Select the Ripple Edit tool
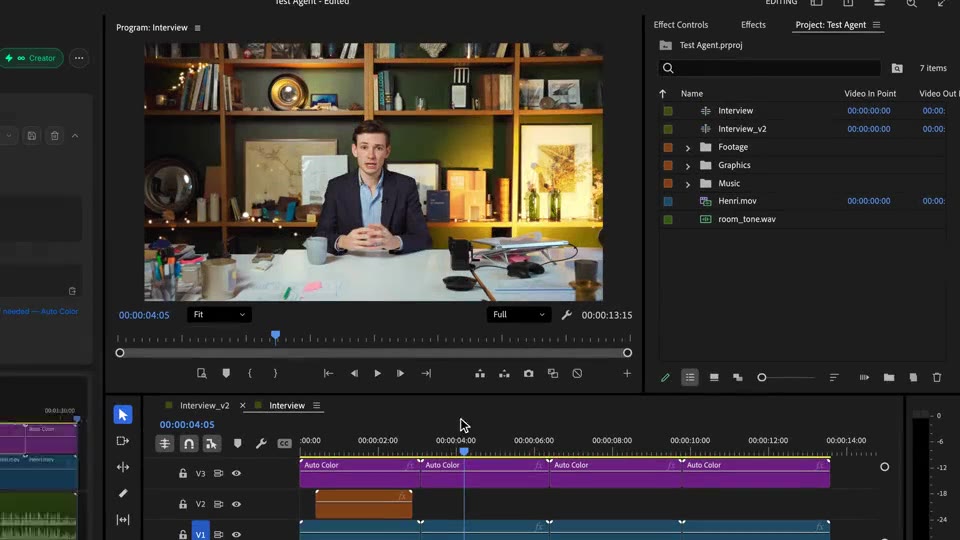This screenshot has width=960, height=540. tap(123, 467)
